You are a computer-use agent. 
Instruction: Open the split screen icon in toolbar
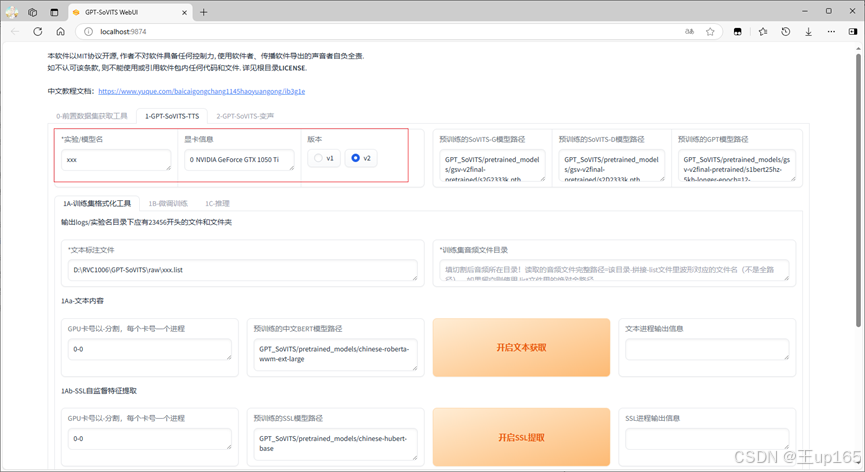point(738,31)
